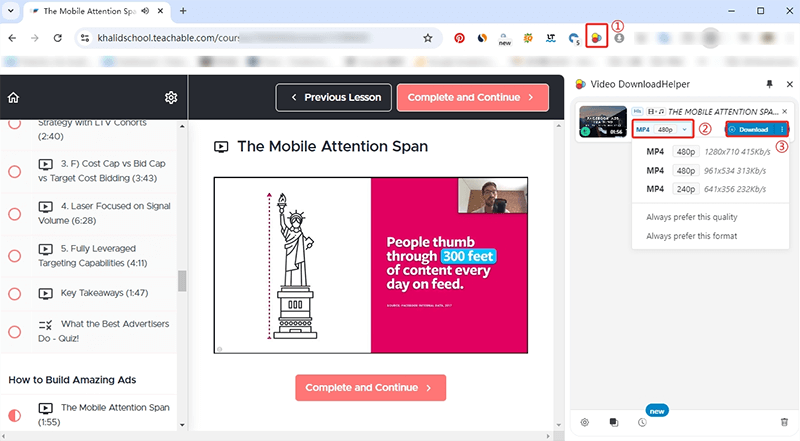Open a new browser tab

click(x=183, y=11)
